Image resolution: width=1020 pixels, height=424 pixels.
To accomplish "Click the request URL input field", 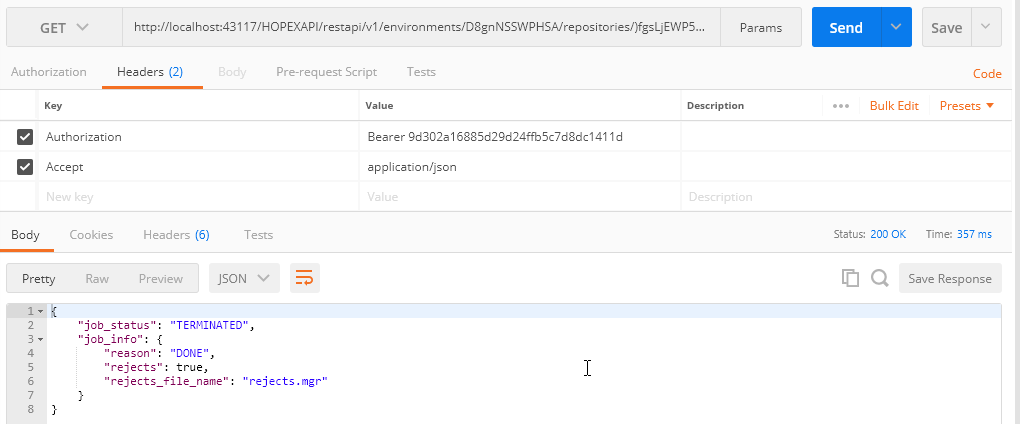I will pos(420,28).
